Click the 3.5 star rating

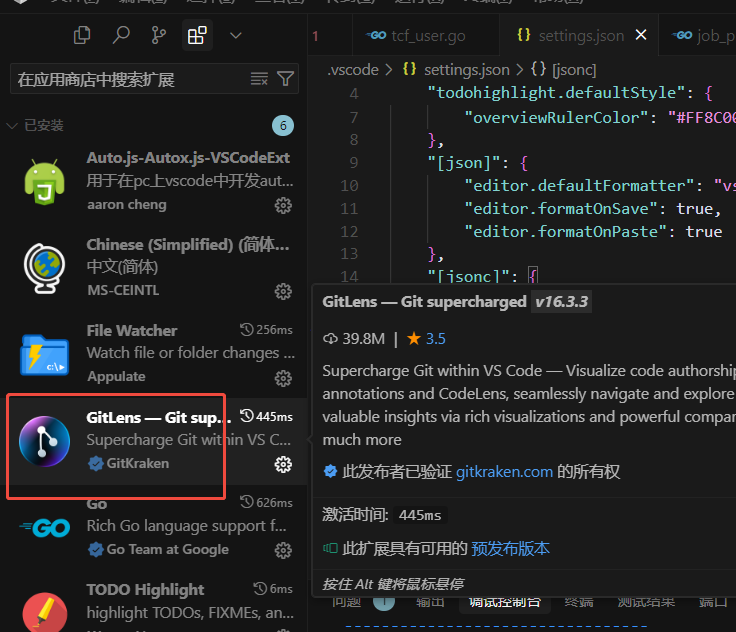[436, 339]
